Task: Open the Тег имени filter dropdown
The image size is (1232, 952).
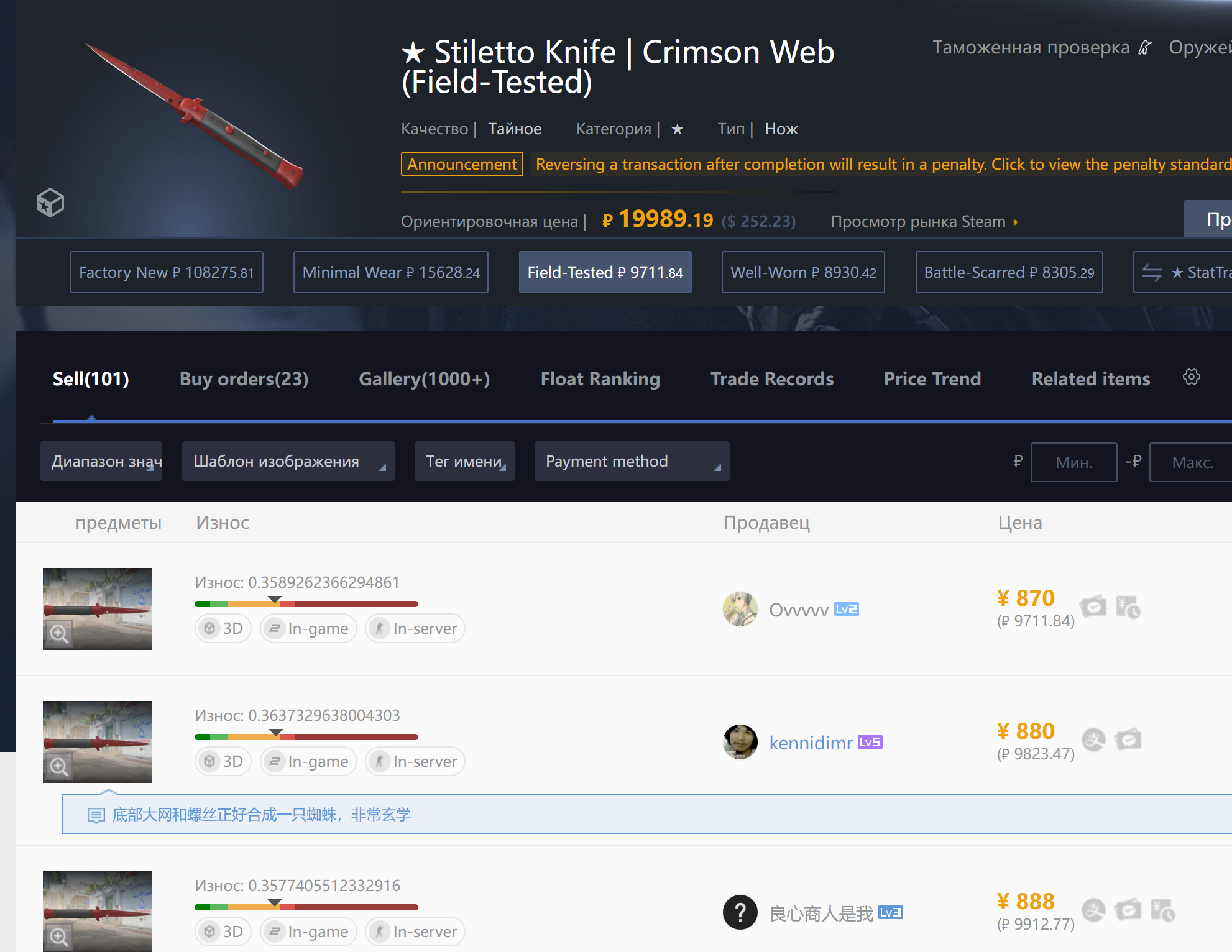Action: coord(465,461)
